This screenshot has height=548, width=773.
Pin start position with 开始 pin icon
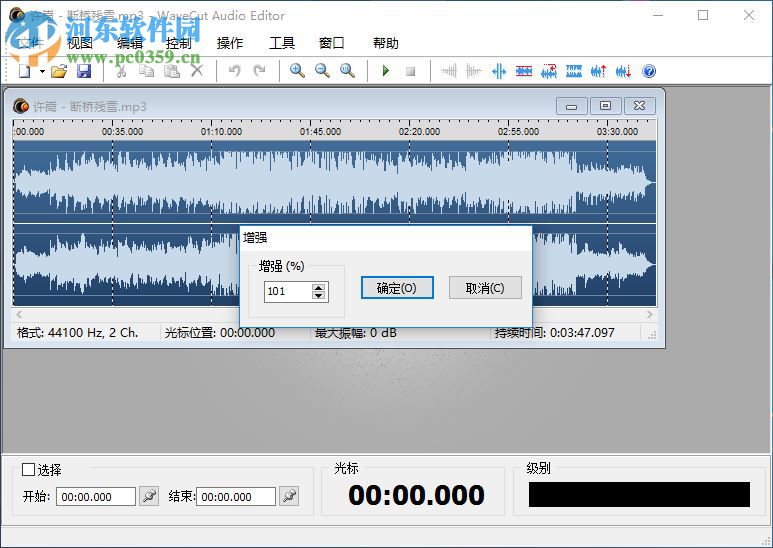149,496
